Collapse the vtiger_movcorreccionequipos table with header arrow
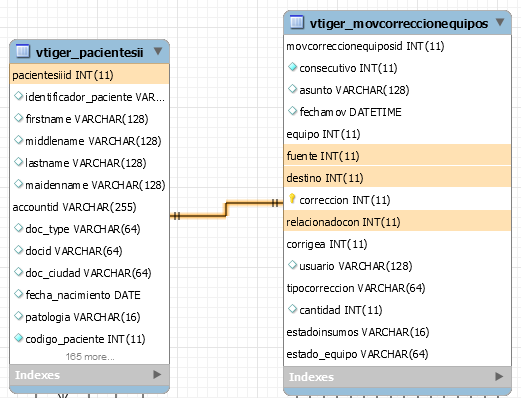Screen dimensions: 521x398 (500, 22)
